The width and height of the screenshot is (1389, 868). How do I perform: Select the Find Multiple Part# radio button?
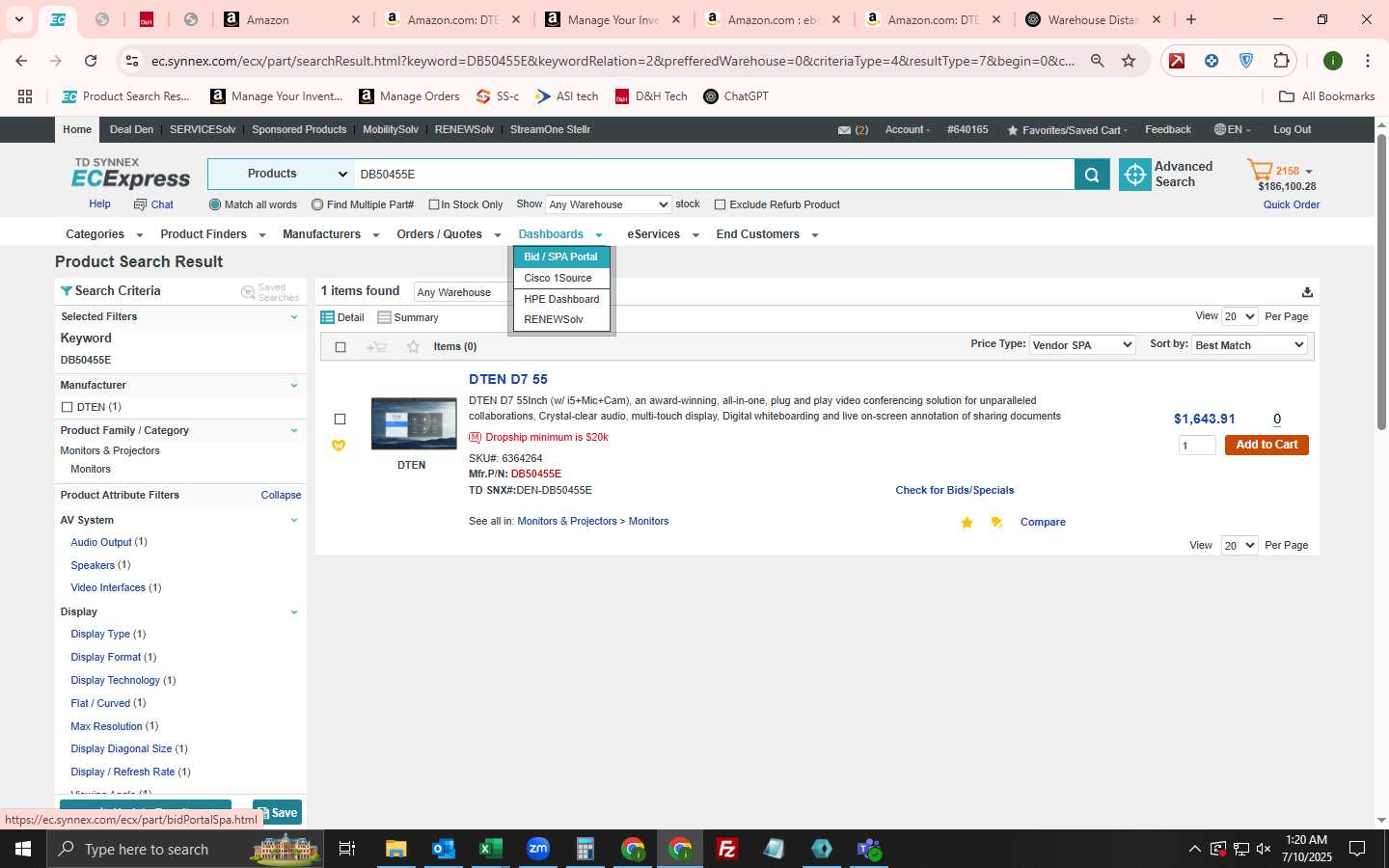(x=317, y=204)
